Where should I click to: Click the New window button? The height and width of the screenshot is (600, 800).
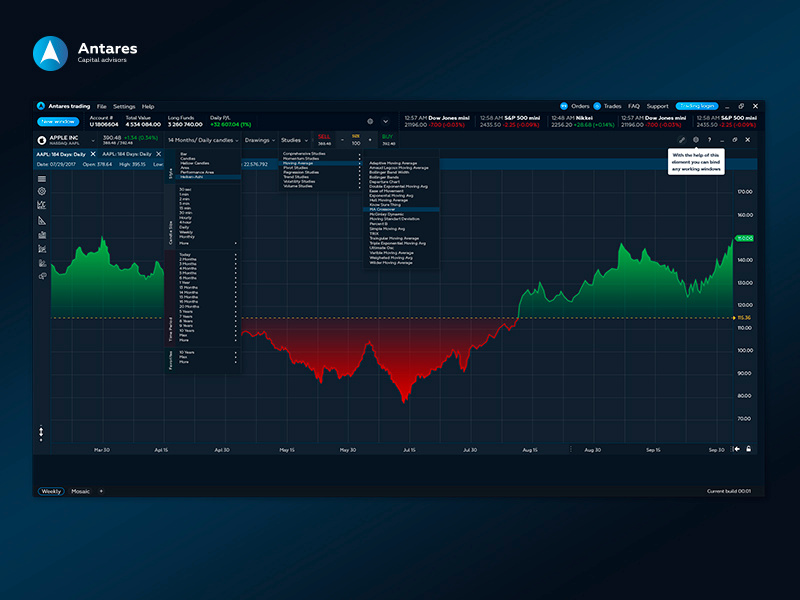58,121
